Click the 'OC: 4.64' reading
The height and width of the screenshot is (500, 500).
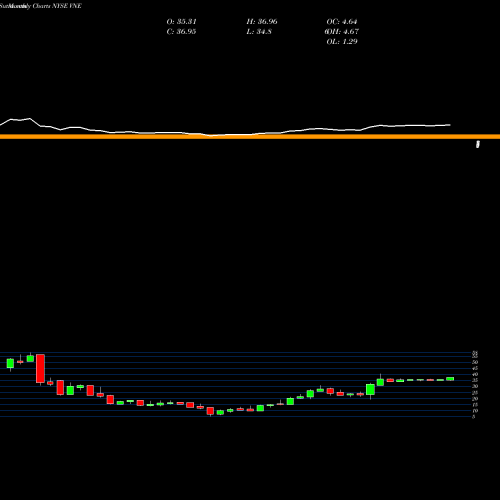tap(342, 22)
